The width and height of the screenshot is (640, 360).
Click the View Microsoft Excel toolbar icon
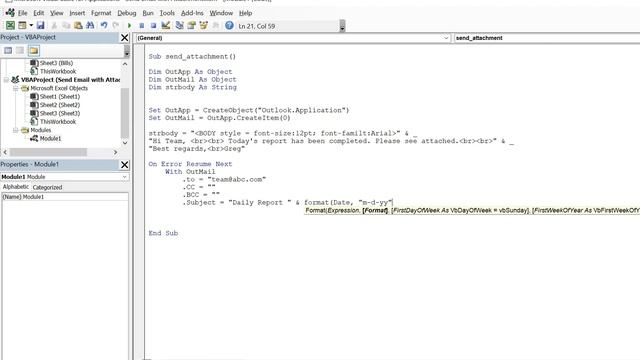[10, 25]
